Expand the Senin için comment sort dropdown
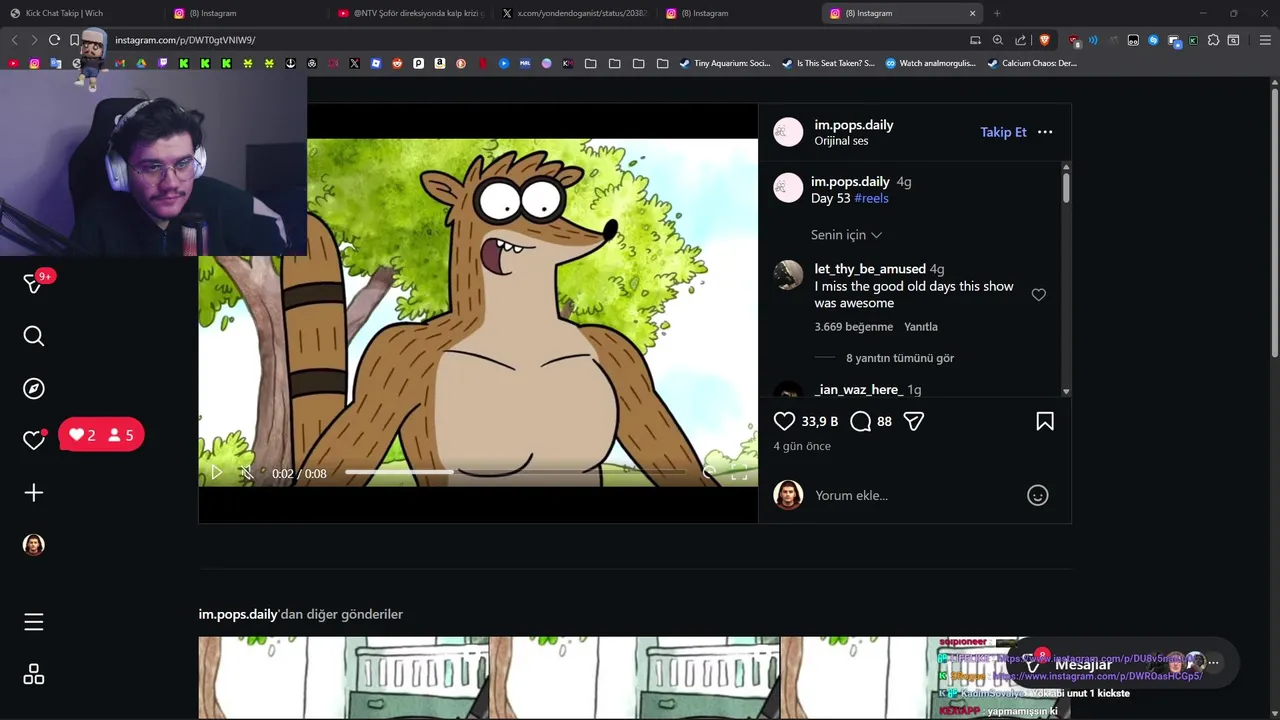Viewport: 1280px width, 720px height. point(846,235)
